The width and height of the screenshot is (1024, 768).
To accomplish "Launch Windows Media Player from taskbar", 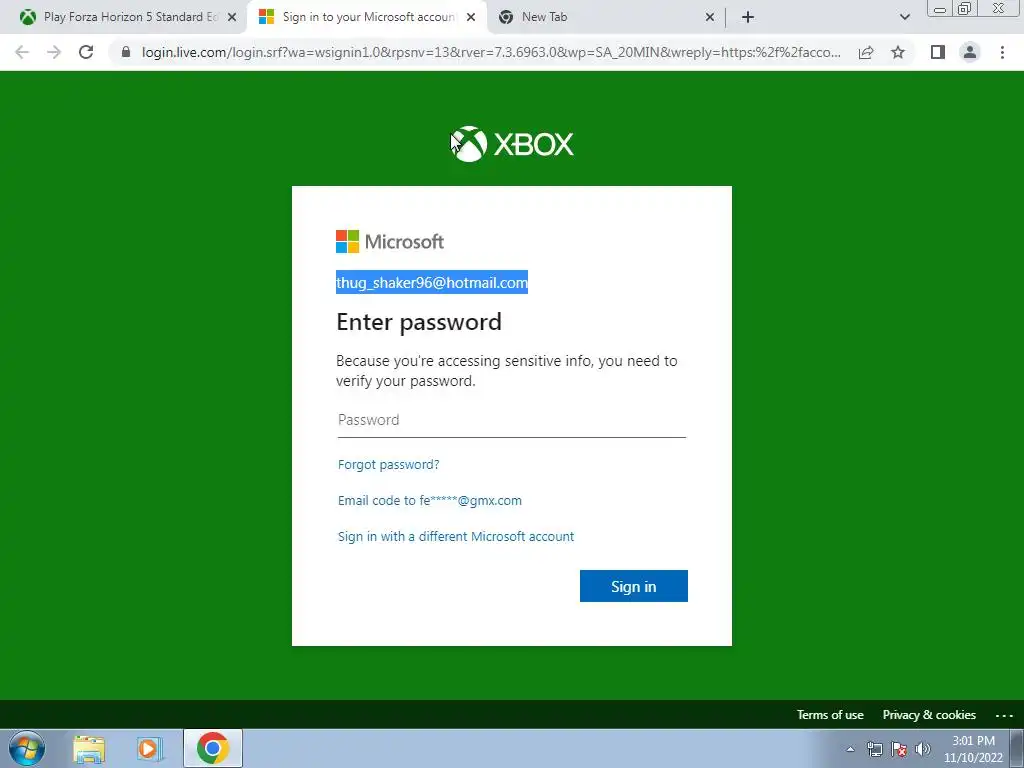I will click(x=149, y=749).
